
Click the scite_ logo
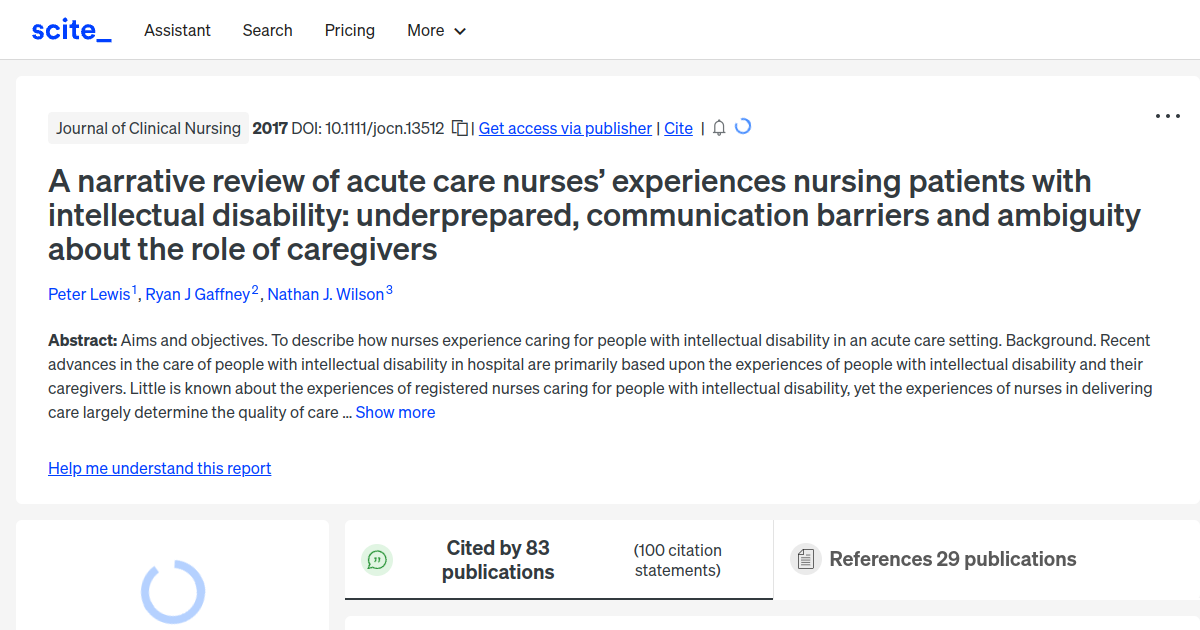(70, 29)
